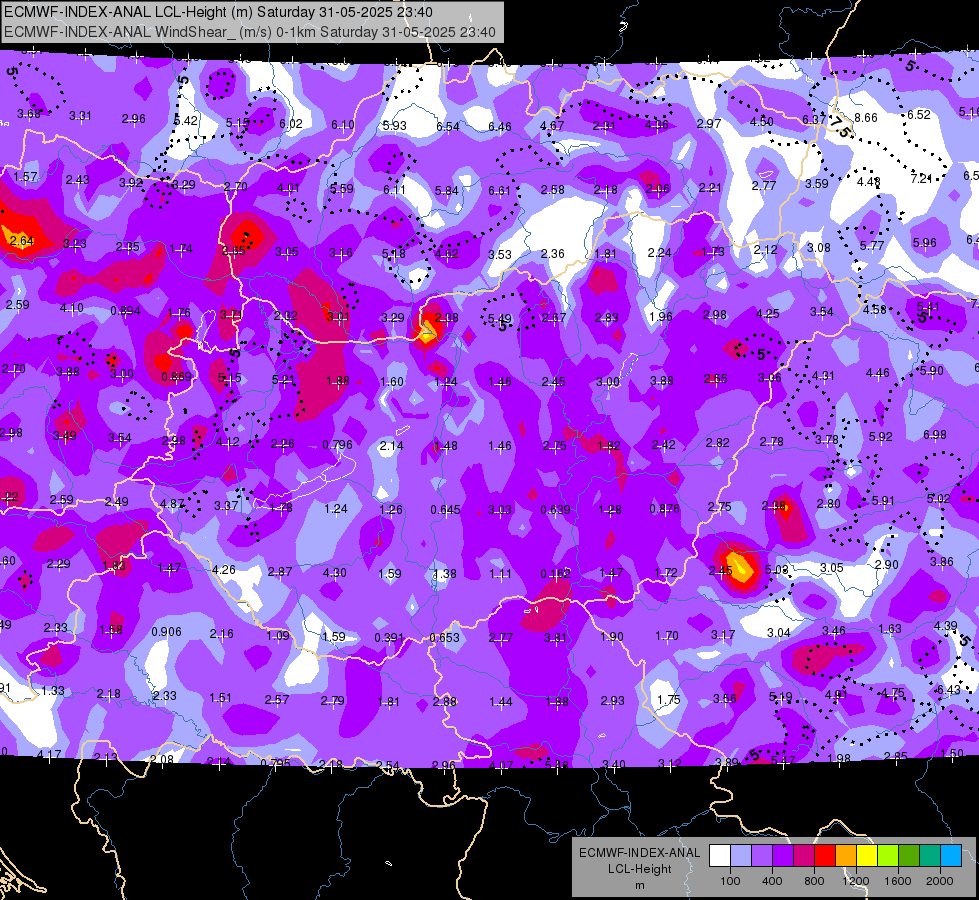The height and width of the screenshot is (900, 979).
Task: Click the wind shear value 8.66
Action: click(x=866, y=117)
